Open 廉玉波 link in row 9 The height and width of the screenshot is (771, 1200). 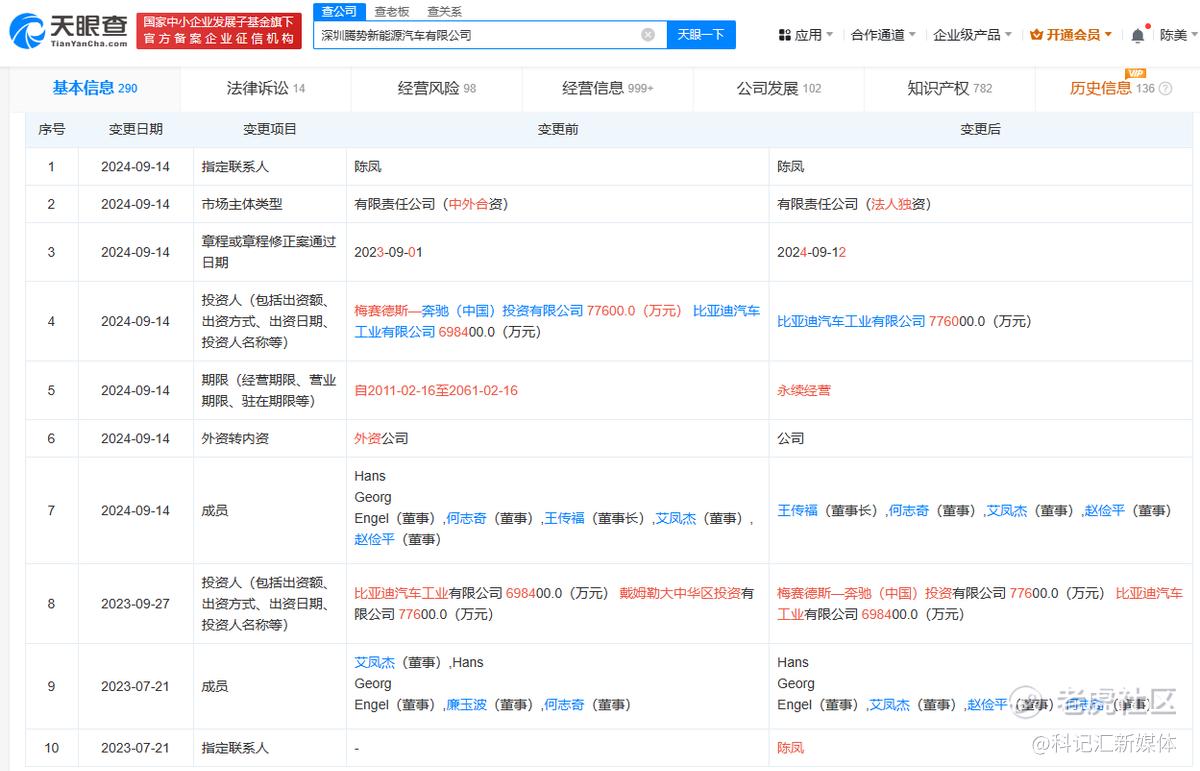tap(466, 704)
